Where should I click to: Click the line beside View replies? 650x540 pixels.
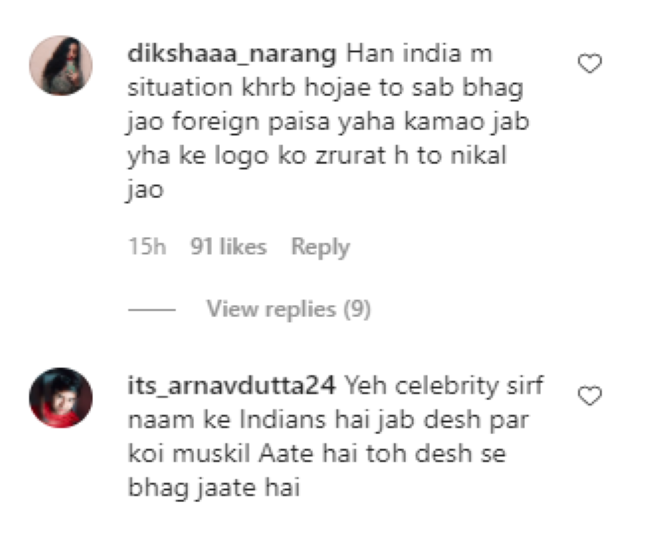pos(152,310)
